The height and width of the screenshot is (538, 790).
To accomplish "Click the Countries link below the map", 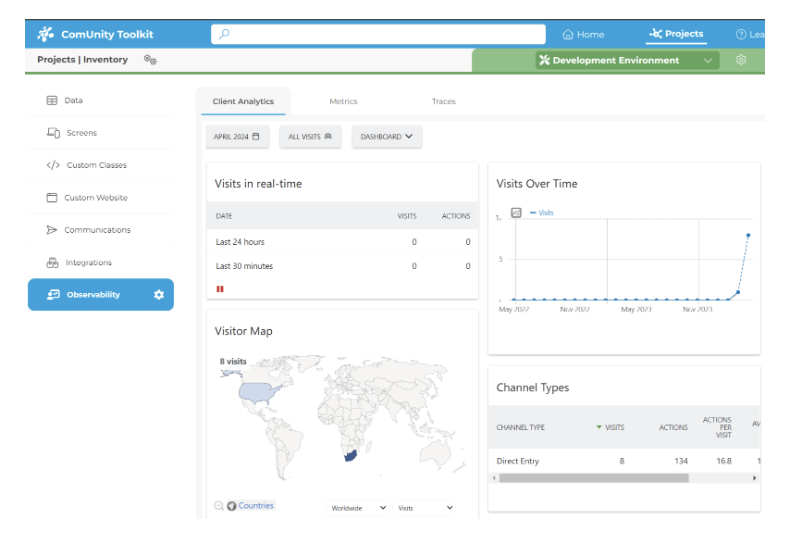I will click(x=255, y=506).
